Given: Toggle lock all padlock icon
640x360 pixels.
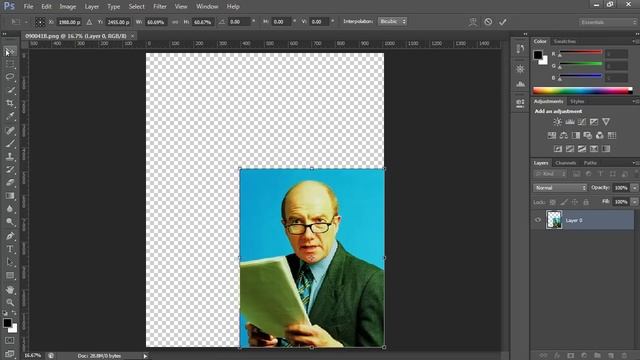Looking at the screenshot, I should point(586,202).
